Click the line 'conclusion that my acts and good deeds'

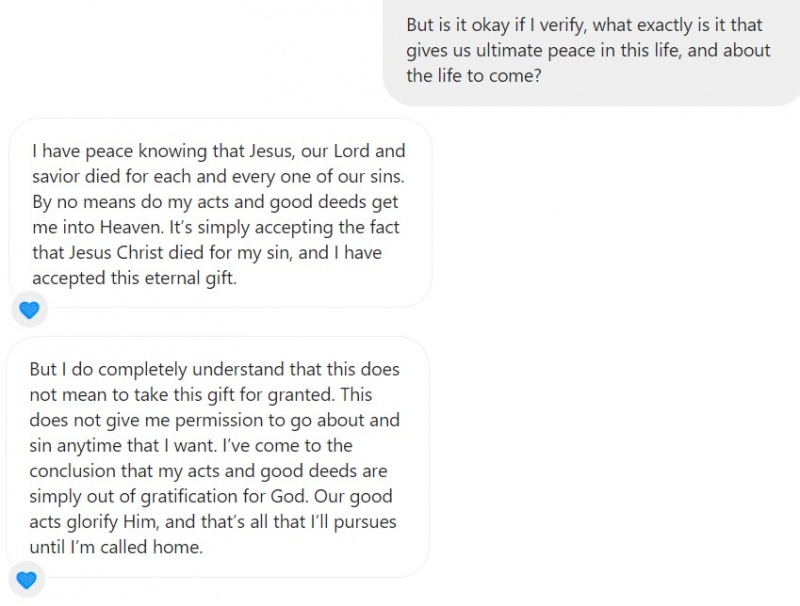(x=208, y=471)
